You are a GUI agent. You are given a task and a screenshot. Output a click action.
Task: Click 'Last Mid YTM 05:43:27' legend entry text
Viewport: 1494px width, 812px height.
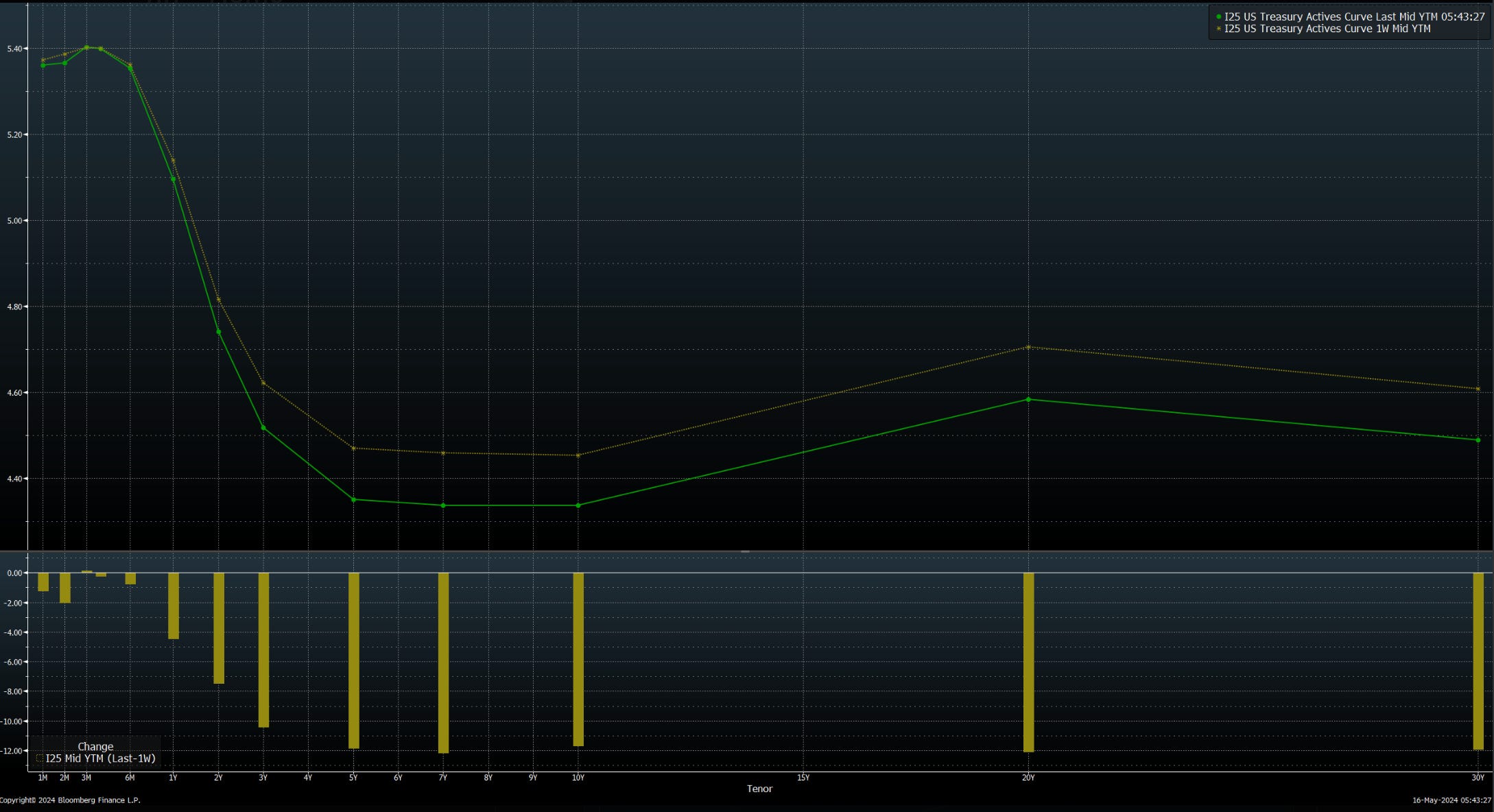tap(1430, 17)
